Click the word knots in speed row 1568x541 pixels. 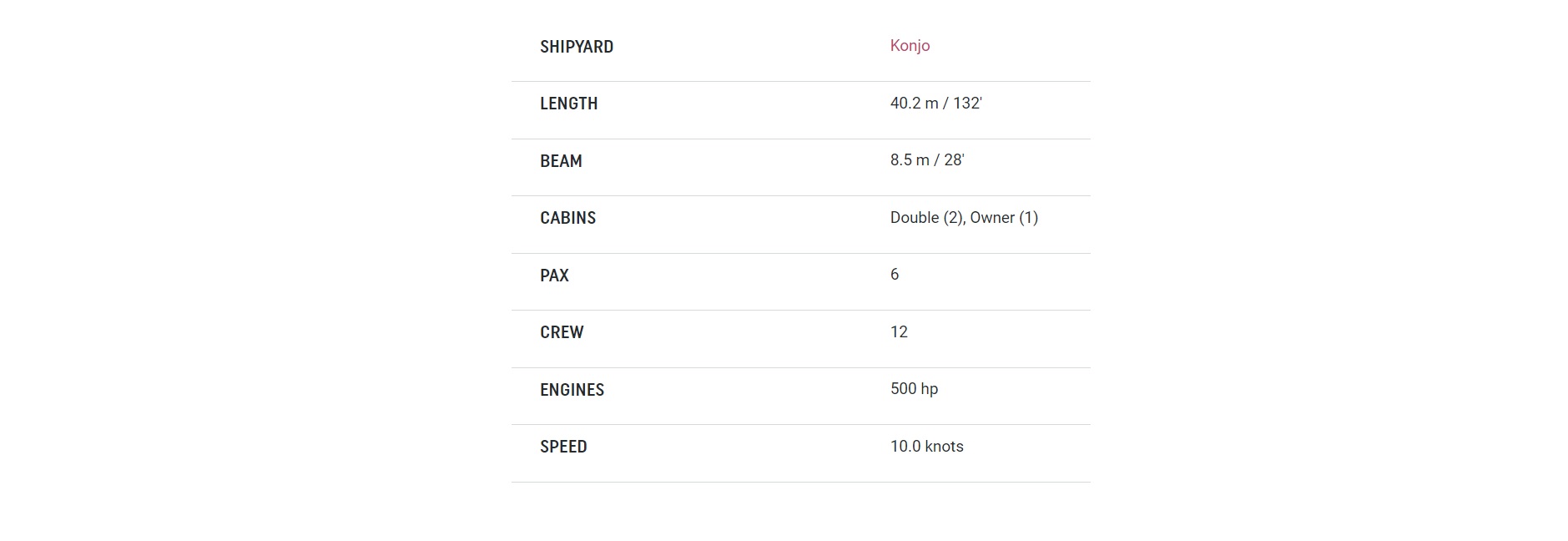point(945,446)
